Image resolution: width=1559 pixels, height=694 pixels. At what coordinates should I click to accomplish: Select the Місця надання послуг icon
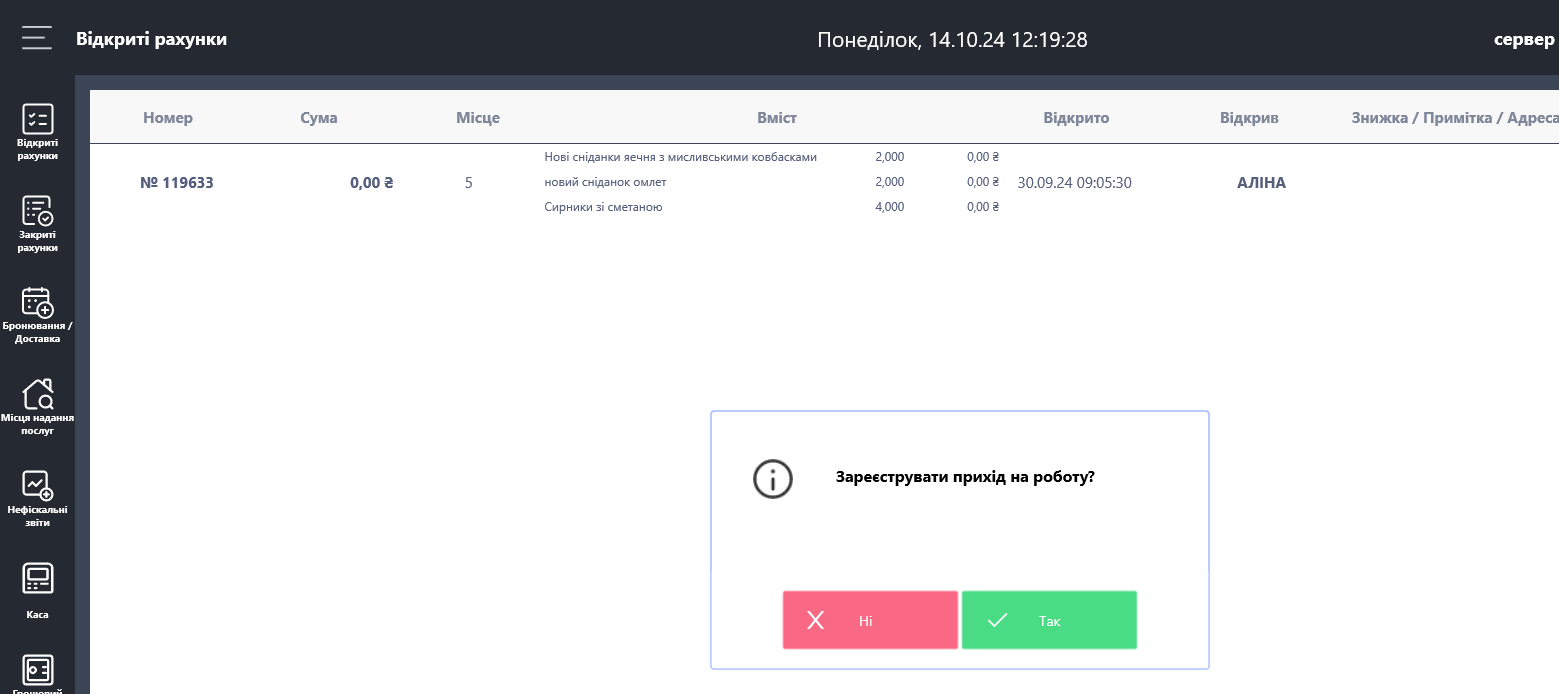(x=38, y=394)
